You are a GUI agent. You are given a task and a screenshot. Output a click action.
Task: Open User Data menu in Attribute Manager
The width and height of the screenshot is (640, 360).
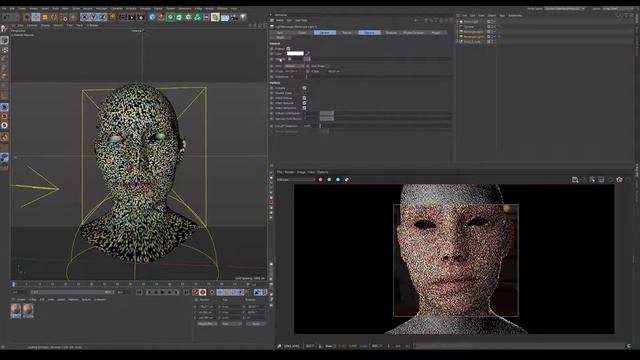(x=301, y=20)
